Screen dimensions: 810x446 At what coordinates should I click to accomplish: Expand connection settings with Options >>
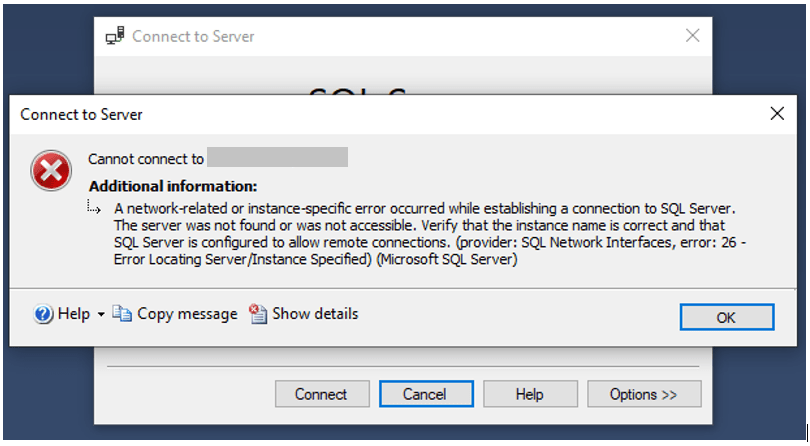tap(644, 394)
